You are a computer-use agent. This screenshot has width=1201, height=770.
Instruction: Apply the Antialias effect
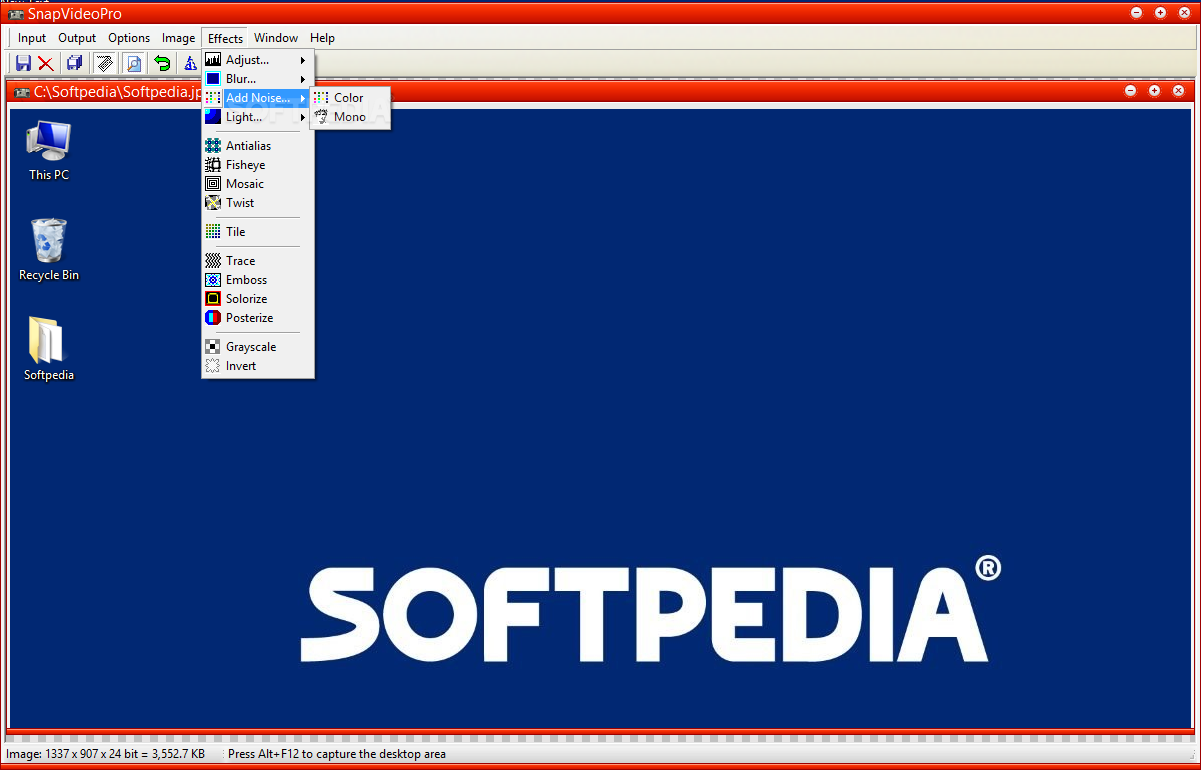[x=258, y=146]
